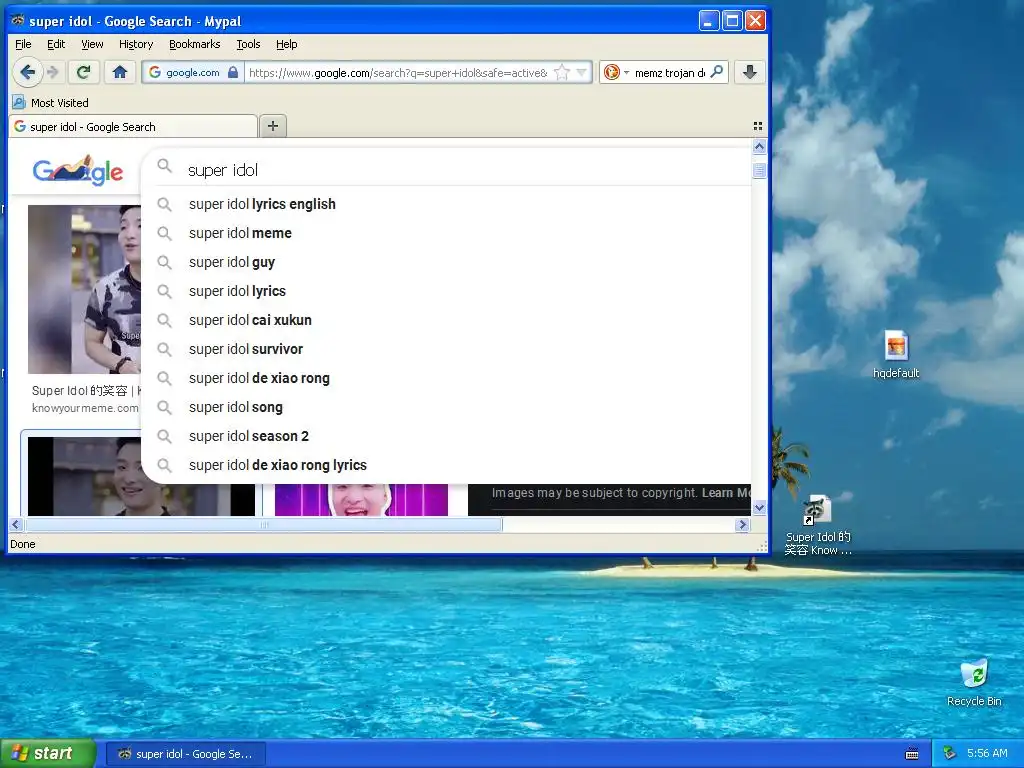Select the Super Idol shortcut desktop icon
Viewport: 1024px width, 768px height.
point(818,526)
